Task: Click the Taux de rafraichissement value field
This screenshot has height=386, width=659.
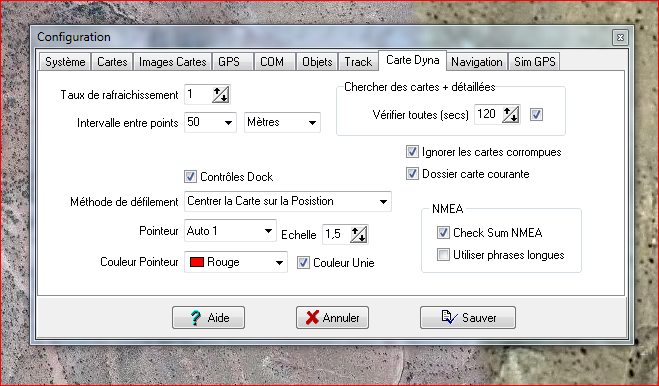Action: [198, 95]
